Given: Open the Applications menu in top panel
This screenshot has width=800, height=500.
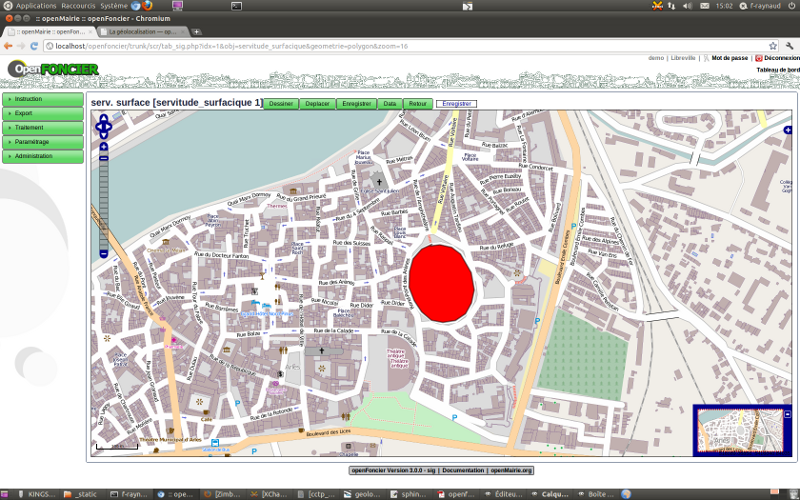Looking at the screenshot, I should tap(36, 6).
